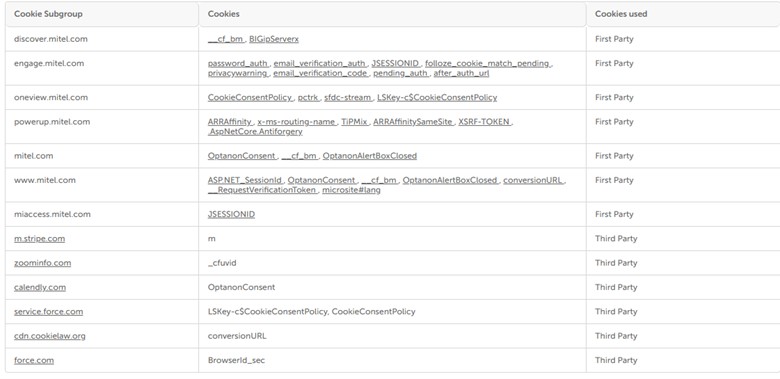The image size is (780, 379).
Task: Select the mitel.com subgroup cell text
Action: tap(33, 156)
